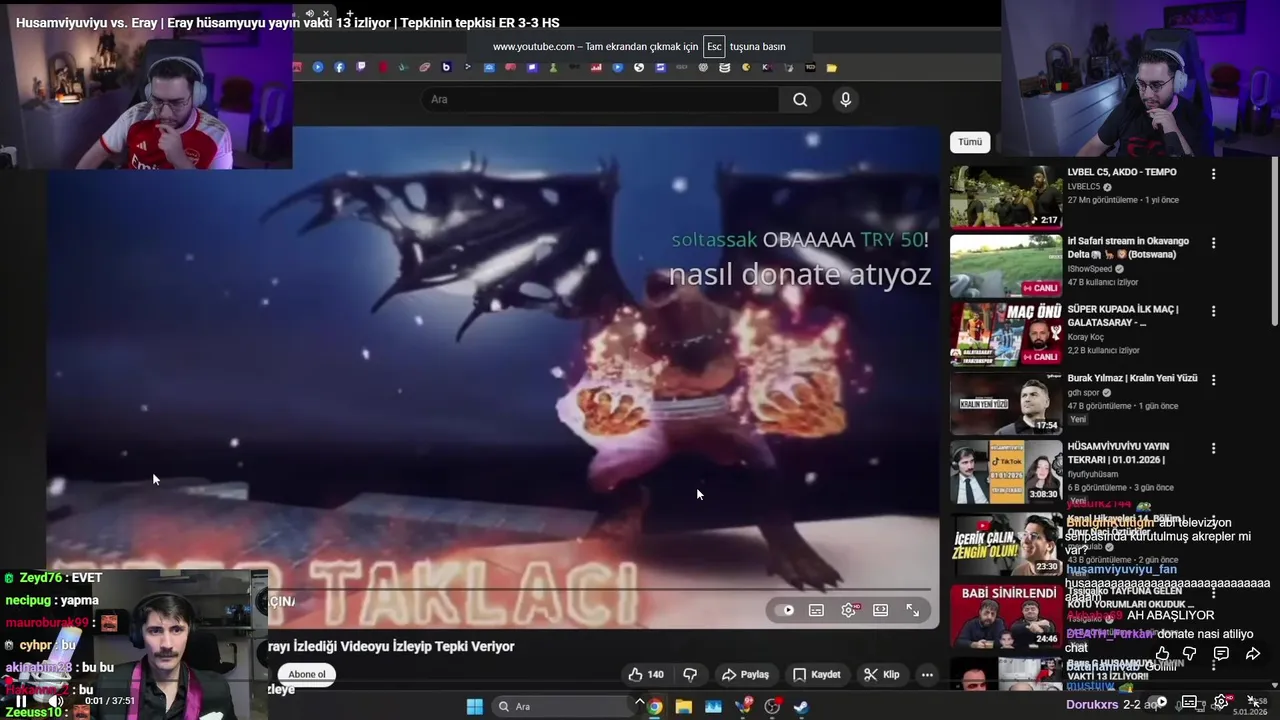The height and width of the screenshot is (720, 1280).
Task: Open options for Burak Yılmaz video
Action: pyautogui.click(x=1213, y=380)
